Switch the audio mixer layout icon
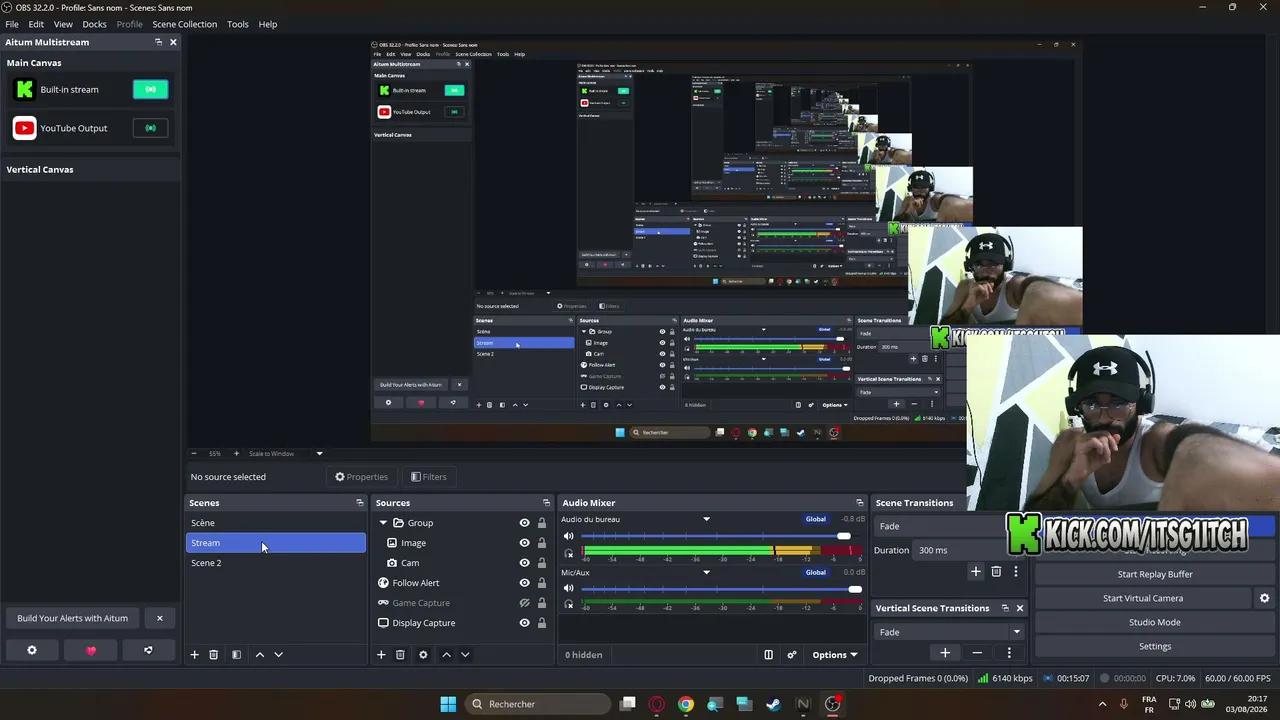Image resolution: width=1280 pixels, height=720 pixels. 768,655
